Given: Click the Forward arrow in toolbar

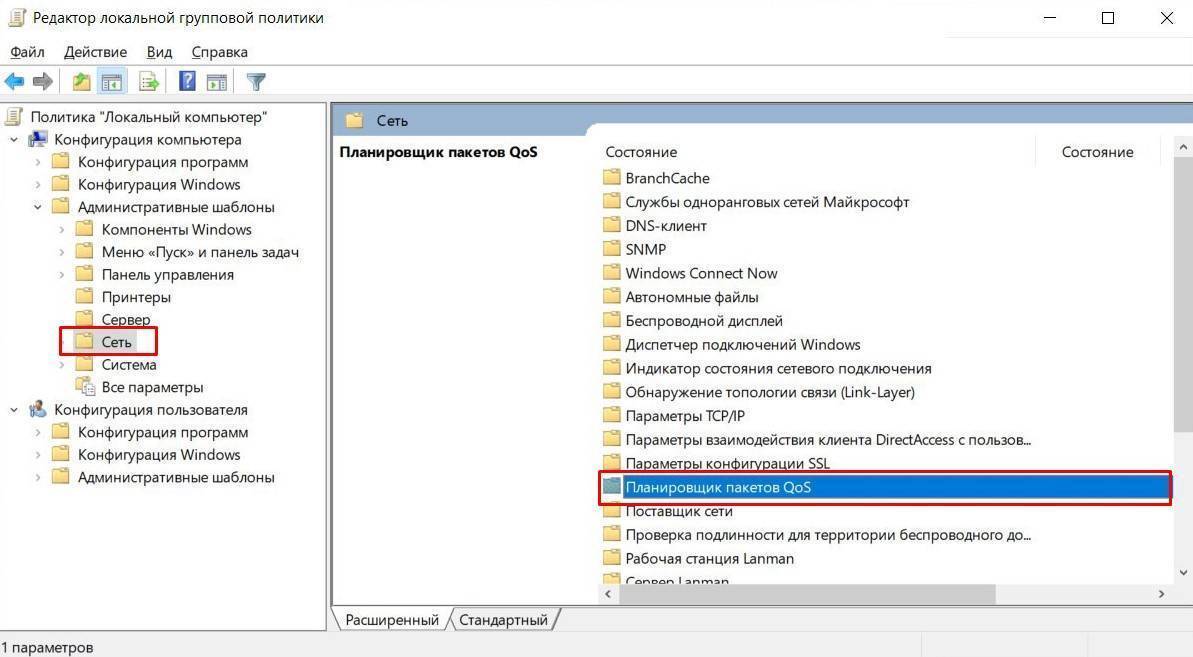Looking at the screenshot, I should [42, 82].
